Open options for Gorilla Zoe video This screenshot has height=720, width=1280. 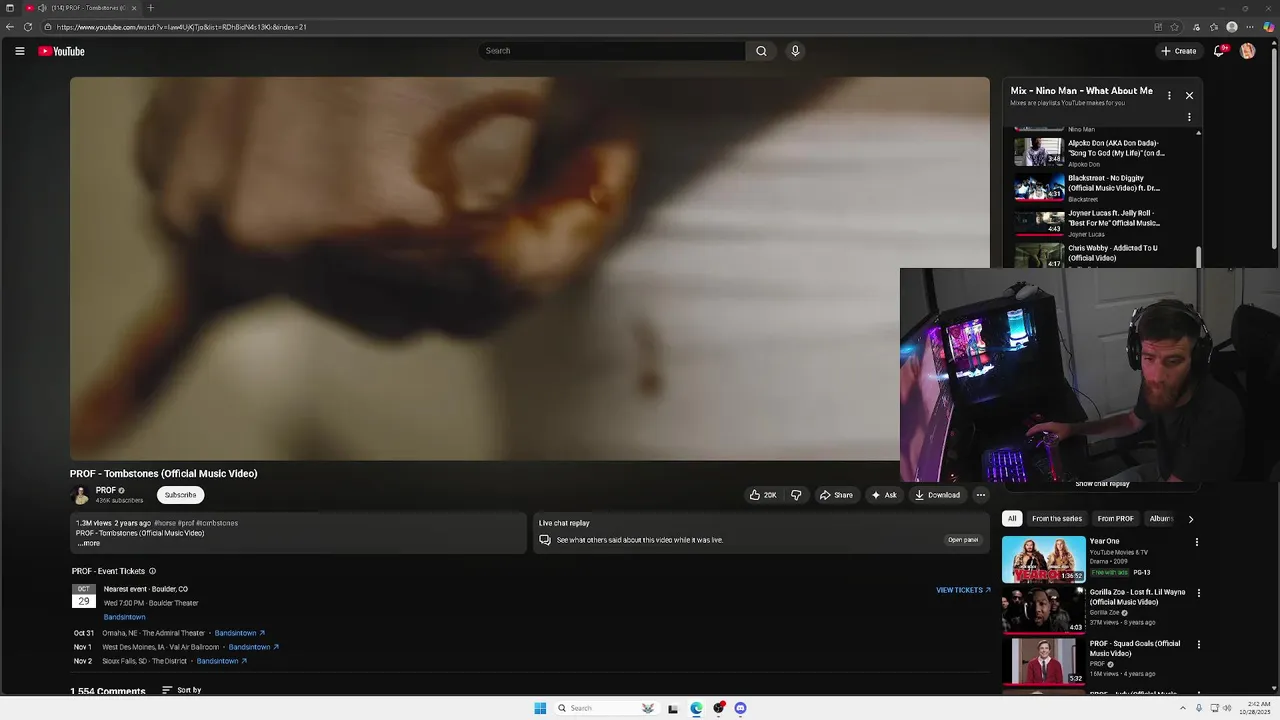tap(1199, 592)
